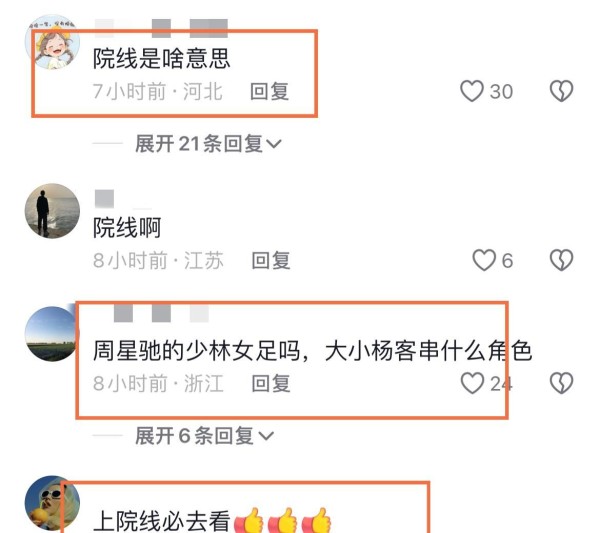Image resolution: width=600 pixels, height=533 pixels.
Task: Open sunglasses avatar profile at bottom
Action: 52,503
